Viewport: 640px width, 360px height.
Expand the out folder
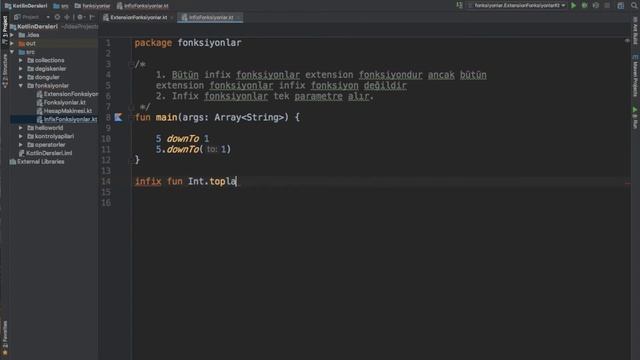point(12,43)
